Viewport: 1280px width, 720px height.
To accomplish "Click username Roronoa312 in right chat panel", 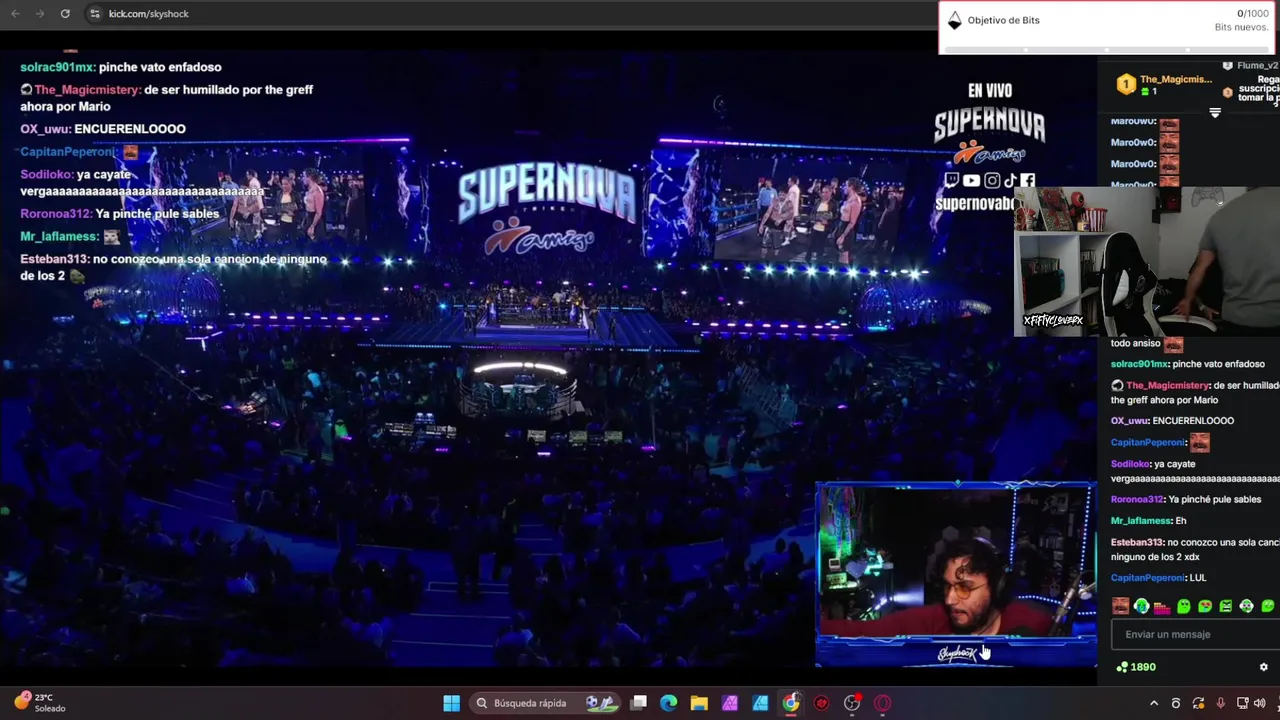I will [1138, 499].
